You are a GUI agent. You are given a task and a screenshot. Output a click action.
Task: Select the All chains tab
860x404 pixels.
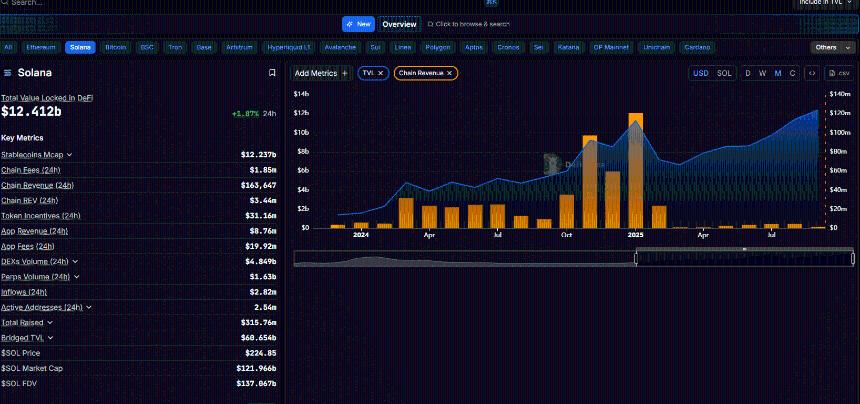pyautogui.click(x=8, y=48)
